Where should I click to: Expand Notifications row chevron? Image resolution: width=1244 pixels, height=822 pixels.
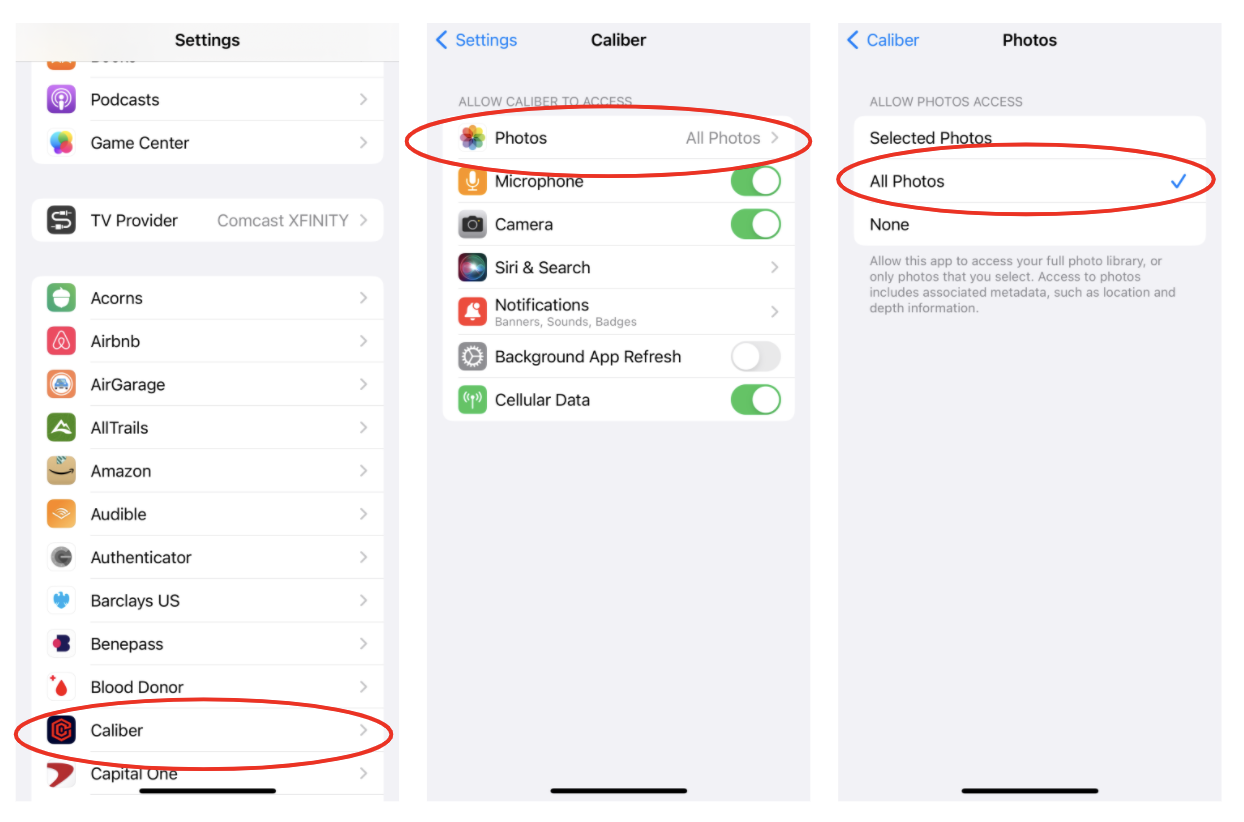pos(775,312)
